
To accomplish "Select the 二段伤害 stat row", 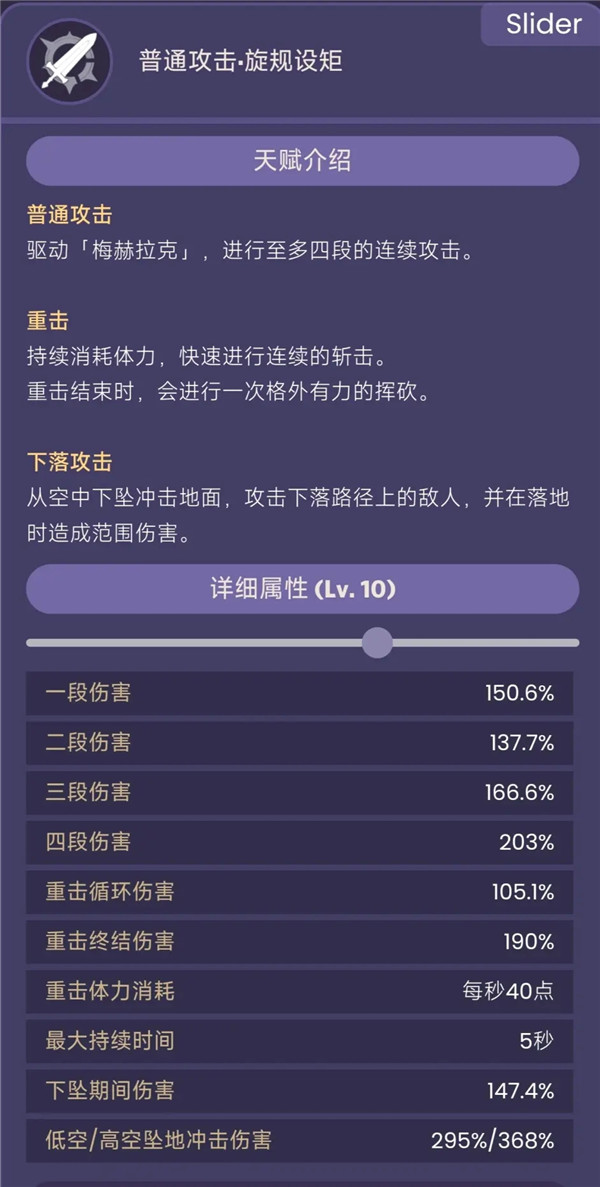I will tap(300, 744).
